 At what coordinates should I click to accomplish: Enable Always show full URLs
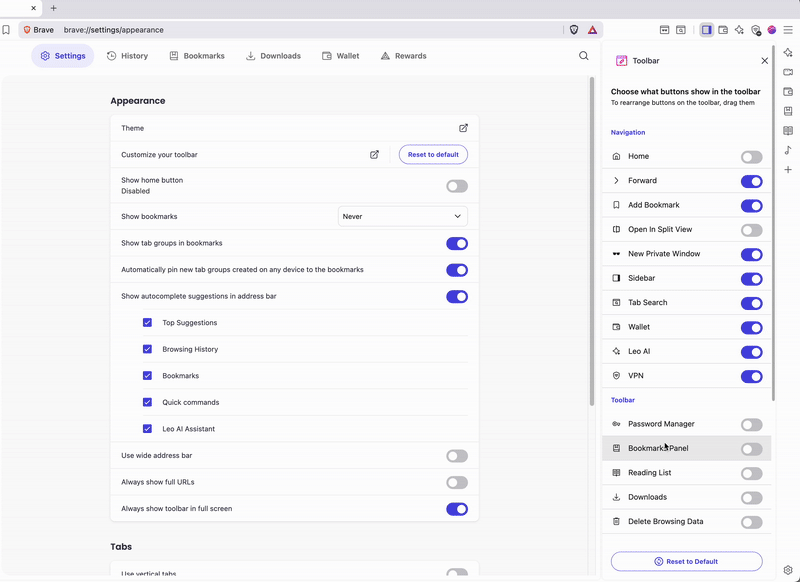(x=457, y=483)
